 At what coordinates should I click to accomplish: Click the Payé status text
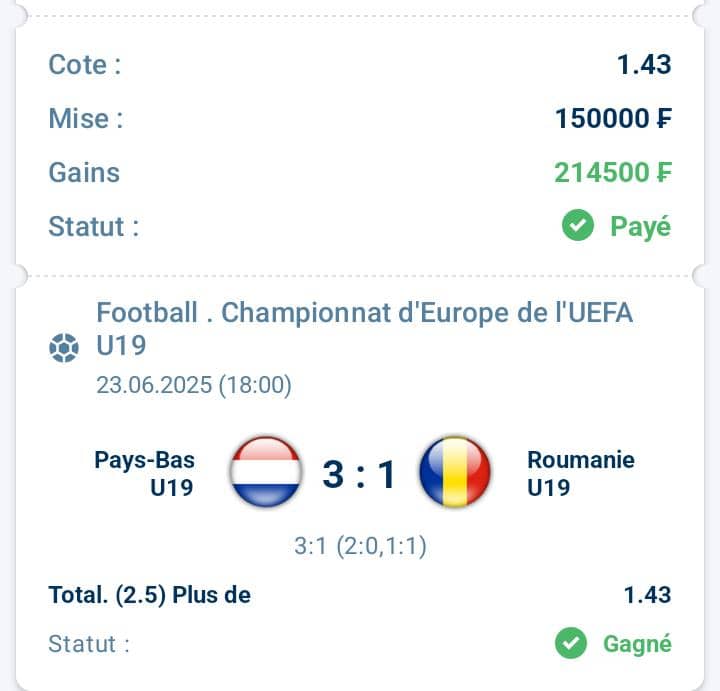pos(641,226)
